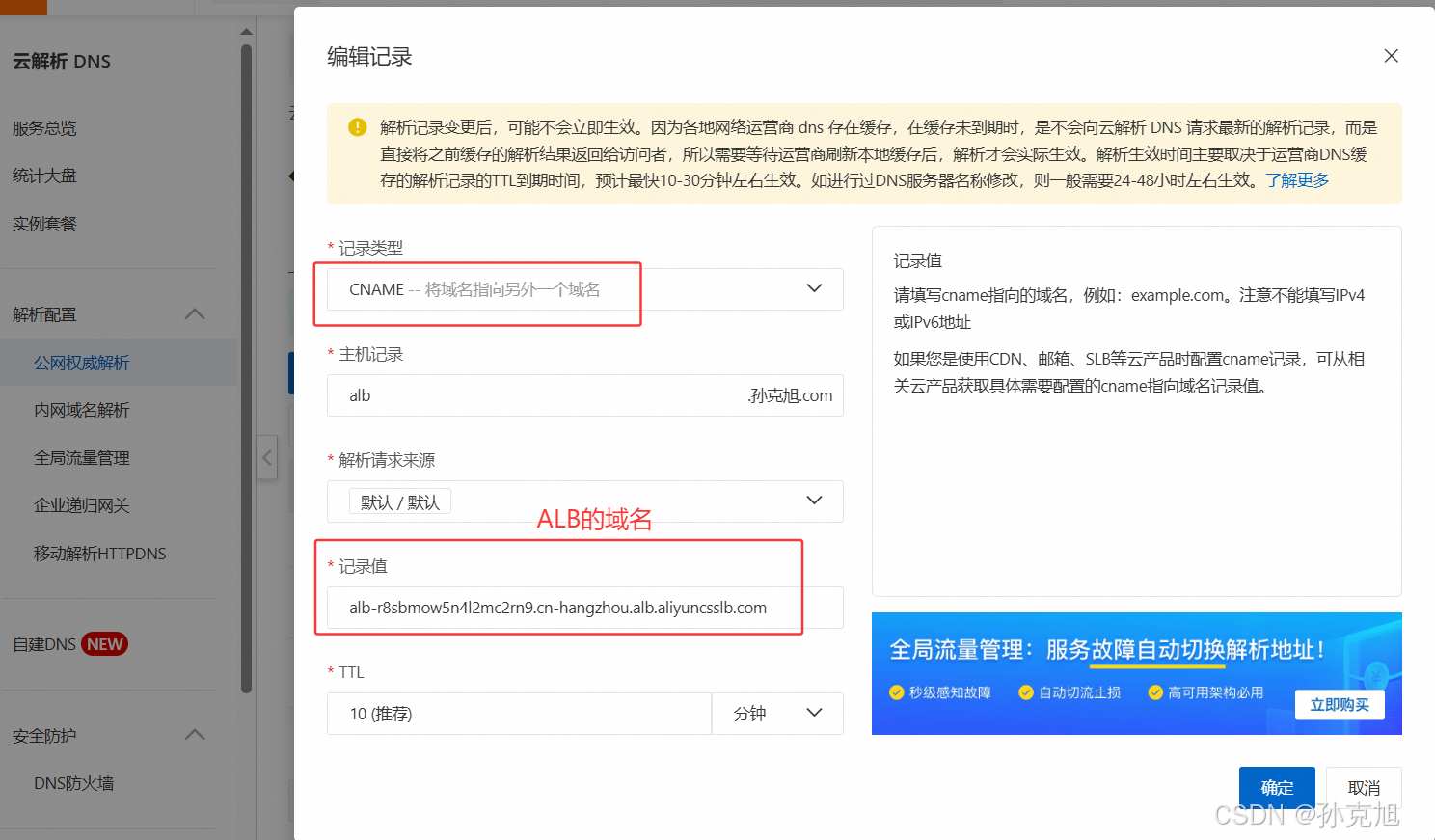The image size is (1435, 840).
Task: Open the 了解更多 link
Action: [1297, 180]
